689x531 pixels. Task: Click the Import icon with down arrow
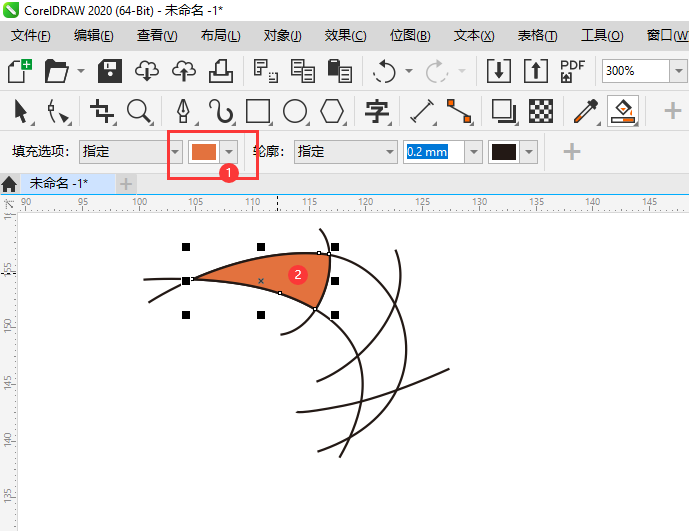point(499,71)
